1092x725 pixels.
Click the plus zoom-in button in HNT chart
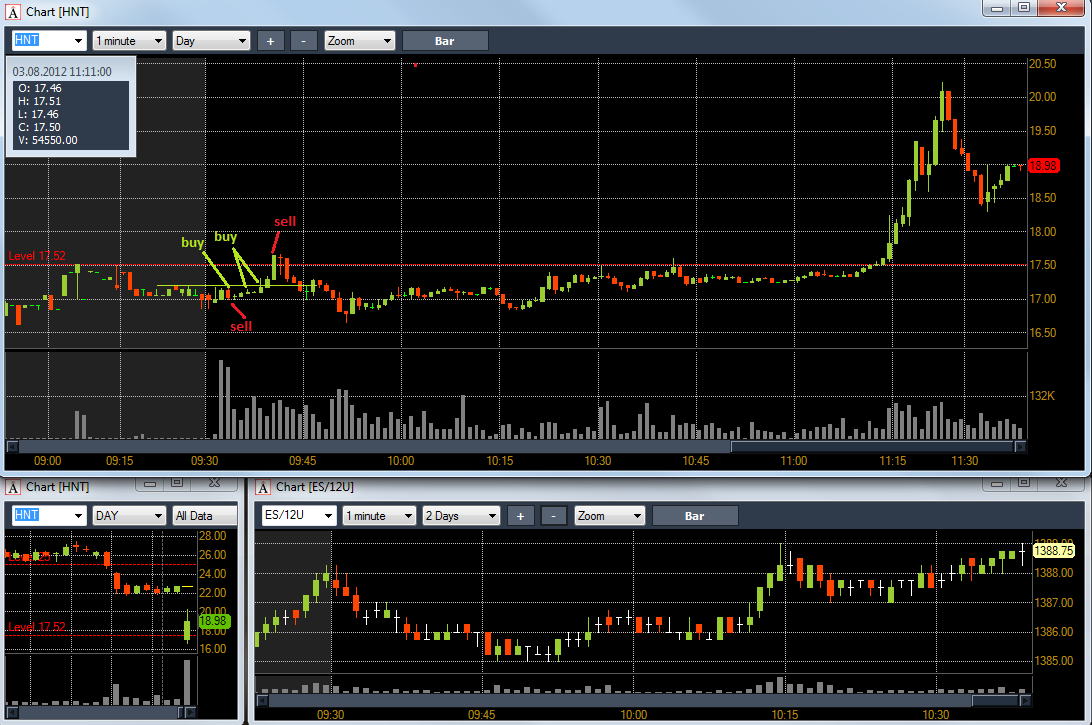click(x=270, y=40)
